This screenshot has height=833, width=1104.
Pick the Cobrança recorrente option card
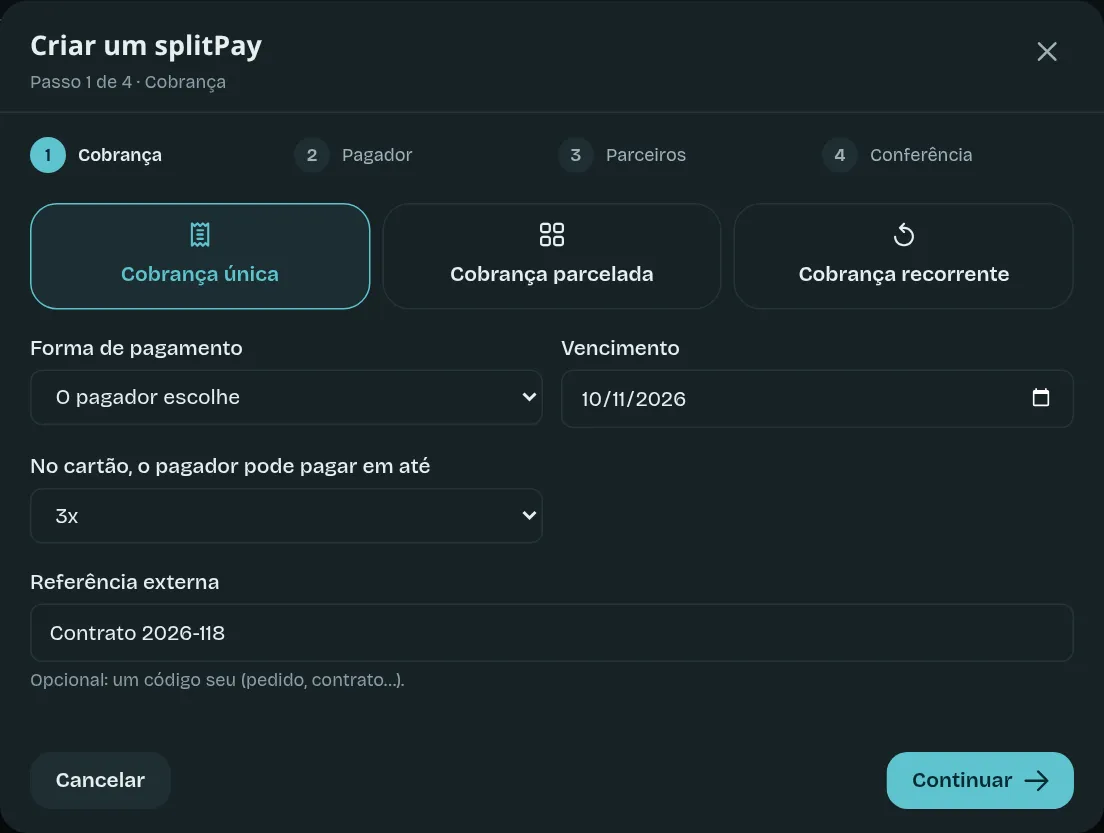903,256
